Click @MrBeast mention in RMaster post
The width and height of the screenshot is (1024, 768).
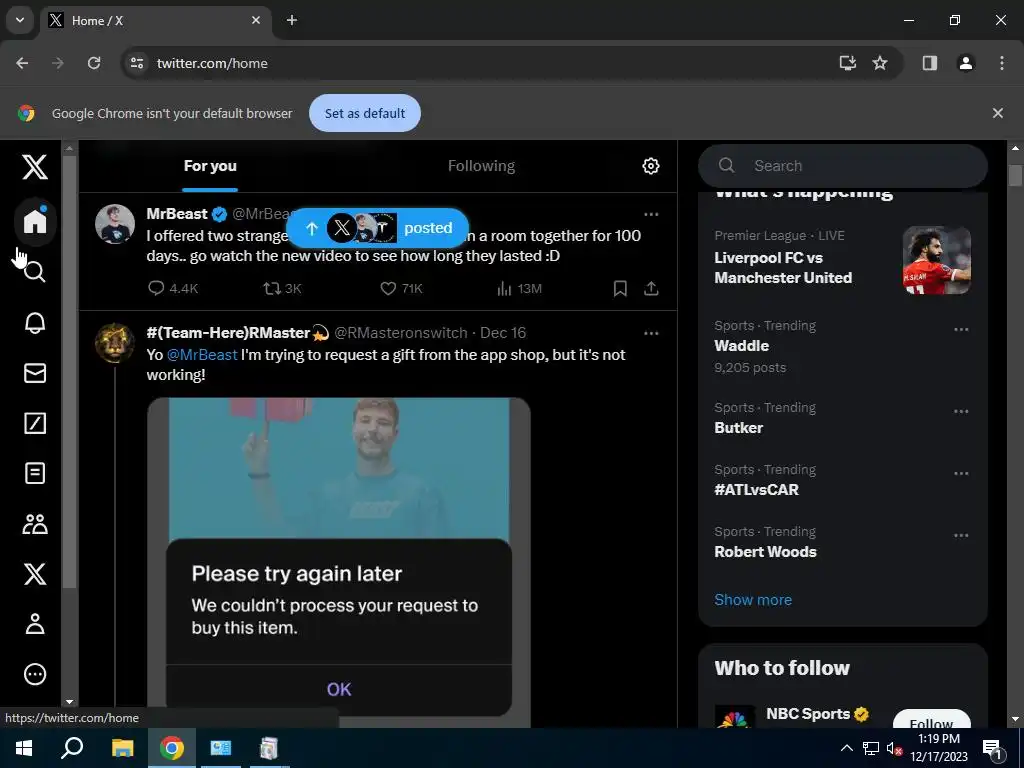[202, 355]
